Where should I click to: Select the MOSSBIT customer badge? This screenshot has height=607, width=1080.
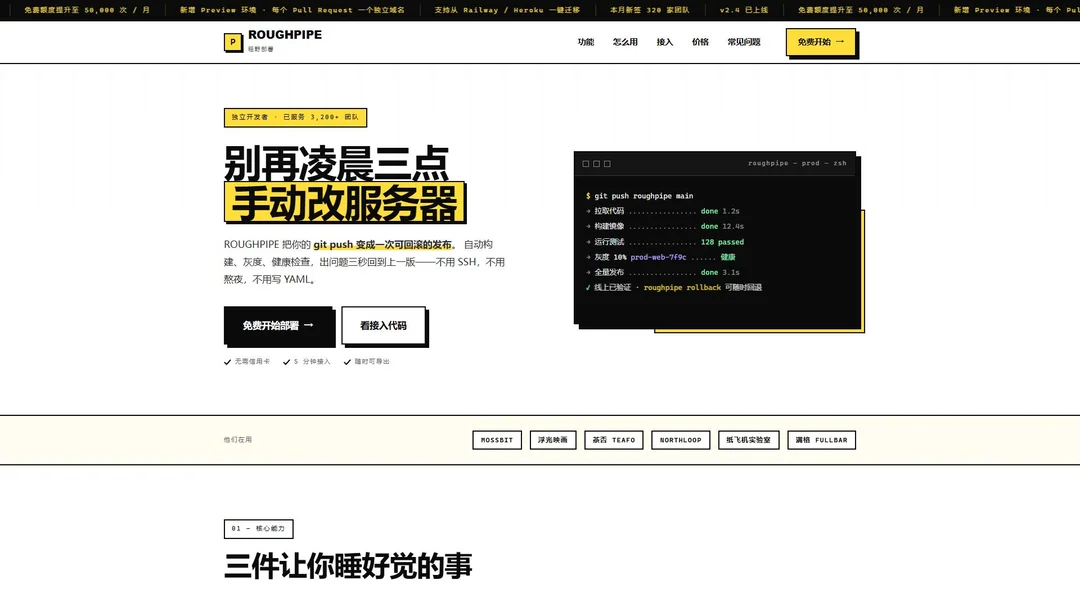click(x=497, y=440)
